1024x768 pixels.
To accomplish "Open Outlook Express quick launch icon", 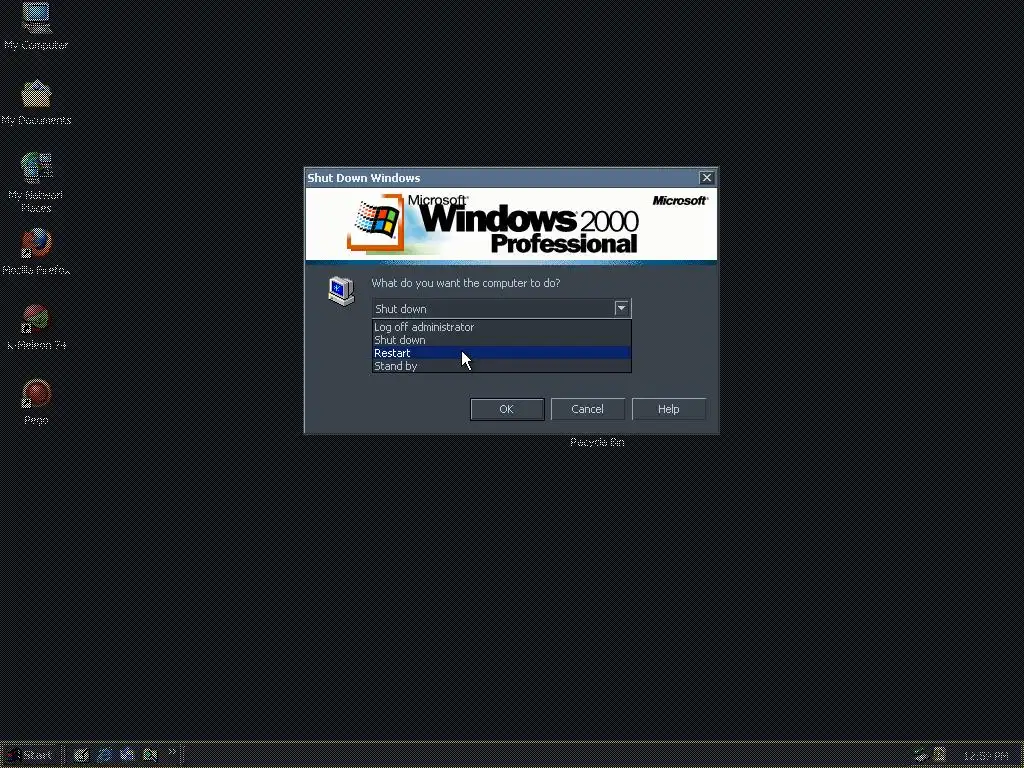I will 127,755.
